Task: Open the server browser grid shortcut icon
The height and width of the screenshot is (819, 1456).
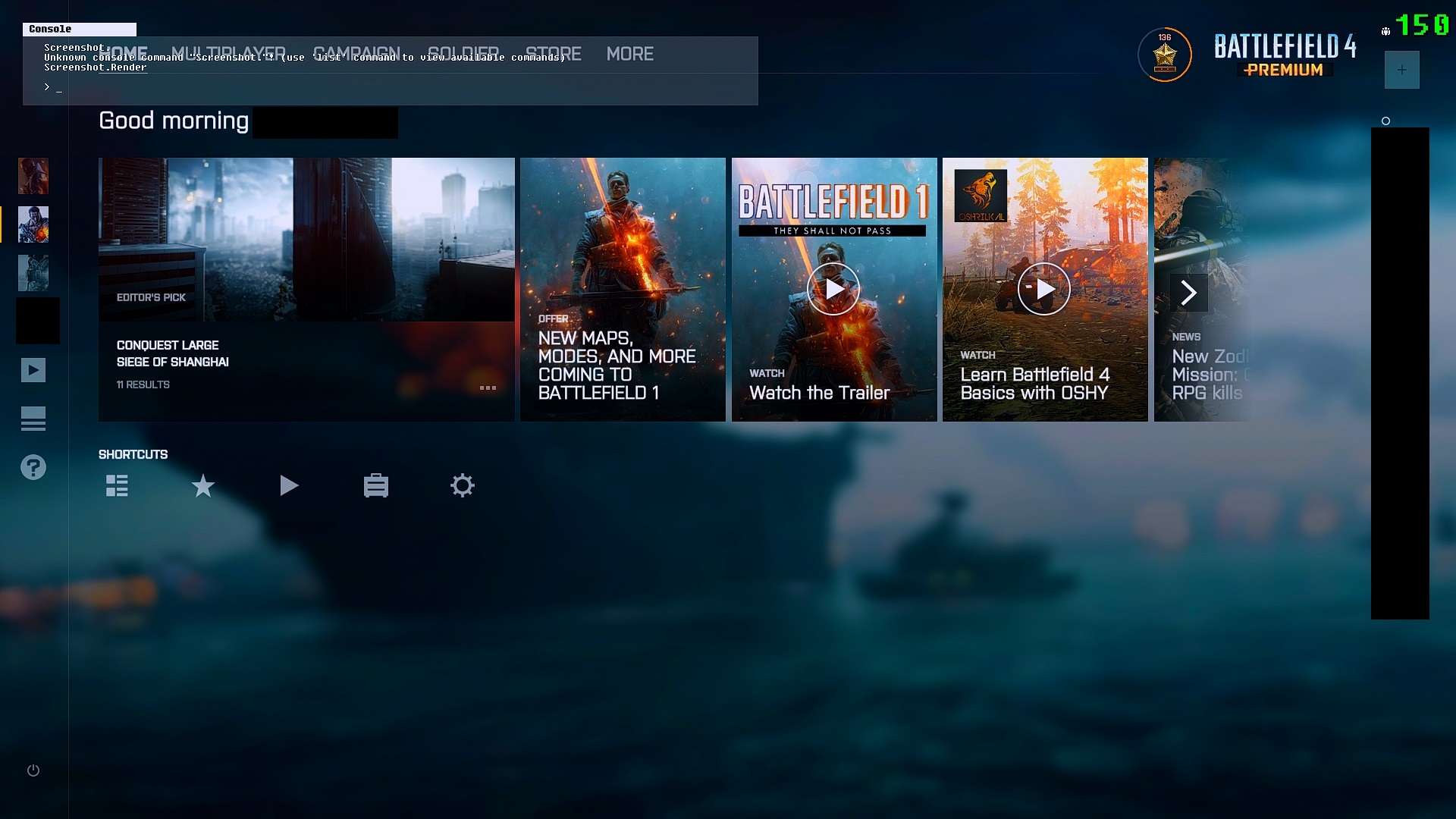Action: pyautogui.click(x=117, y=485)
